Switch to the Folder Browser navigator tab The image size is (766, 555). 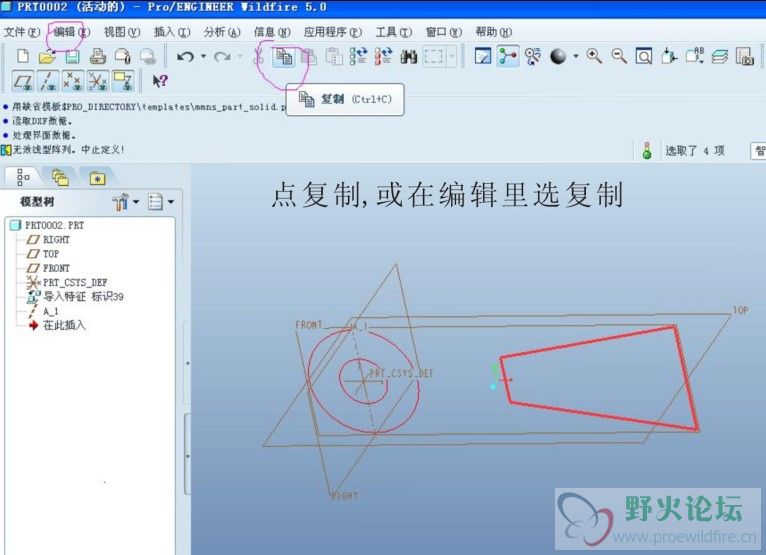pyautogui.click(x=60, y=177)
